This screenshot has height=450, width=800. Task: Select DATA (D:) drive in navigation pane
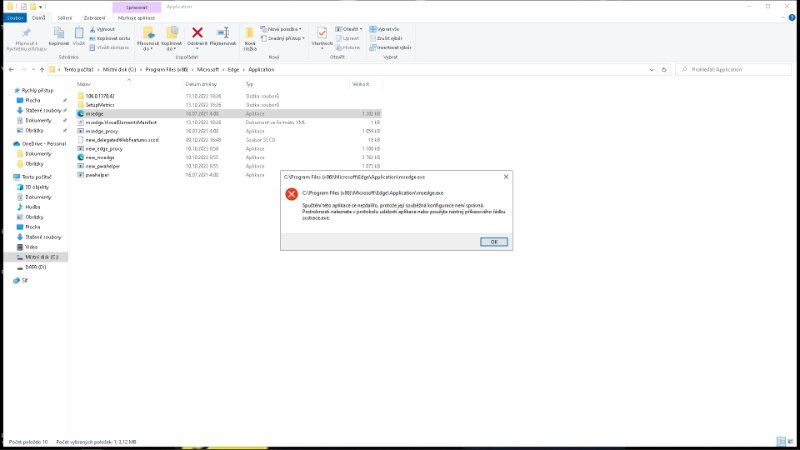[35, 267]
